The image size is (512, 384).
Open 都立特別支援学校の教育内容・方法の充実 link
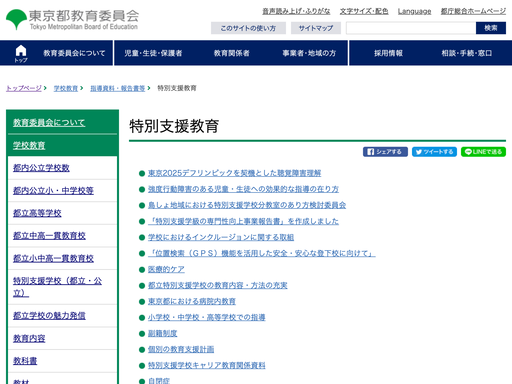218,285
